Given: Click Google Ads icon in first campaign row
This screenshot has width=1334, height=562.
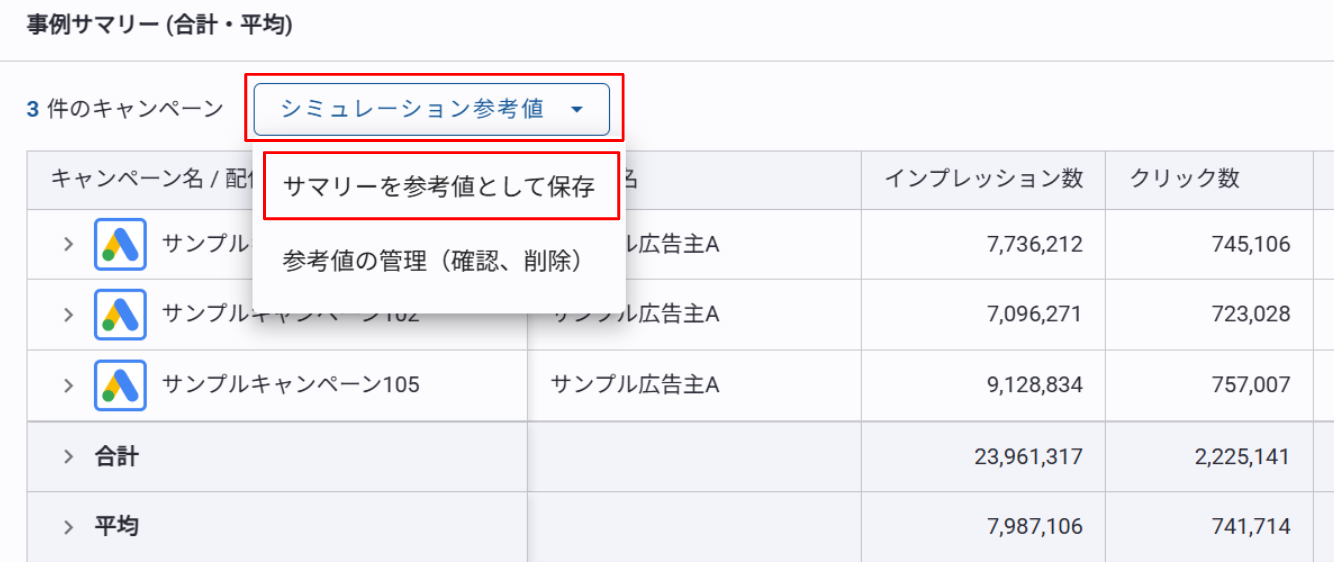Looking at the screenshot, I should [x=120, y=244].
